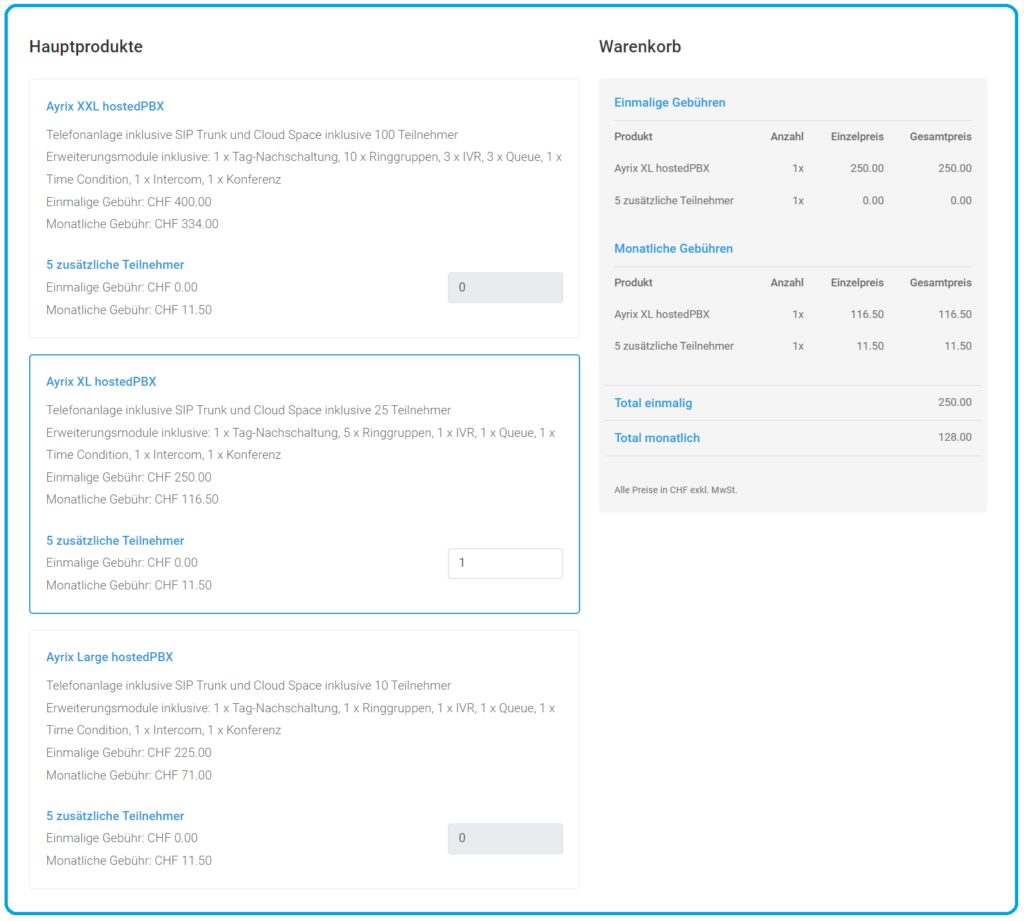1024x921 pixels.
Task: Click 'Monatliche Gebühr: CHF 11.50' in Ayrix XXL card
Action: pos(129,310)
